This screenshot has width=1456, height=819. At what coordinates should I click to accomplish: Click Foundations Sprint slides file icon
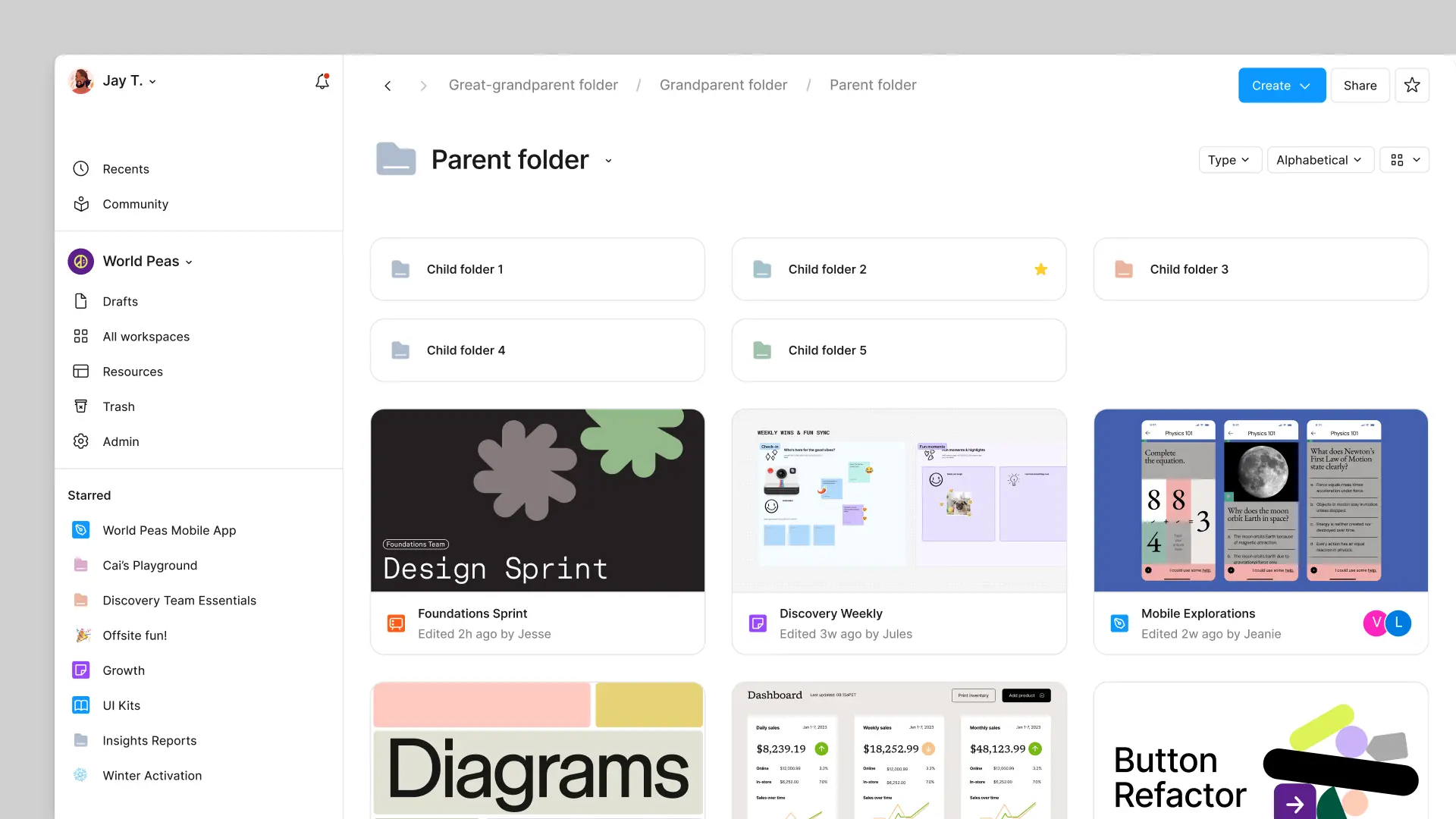pyautogui.click(x=396, y=623)
